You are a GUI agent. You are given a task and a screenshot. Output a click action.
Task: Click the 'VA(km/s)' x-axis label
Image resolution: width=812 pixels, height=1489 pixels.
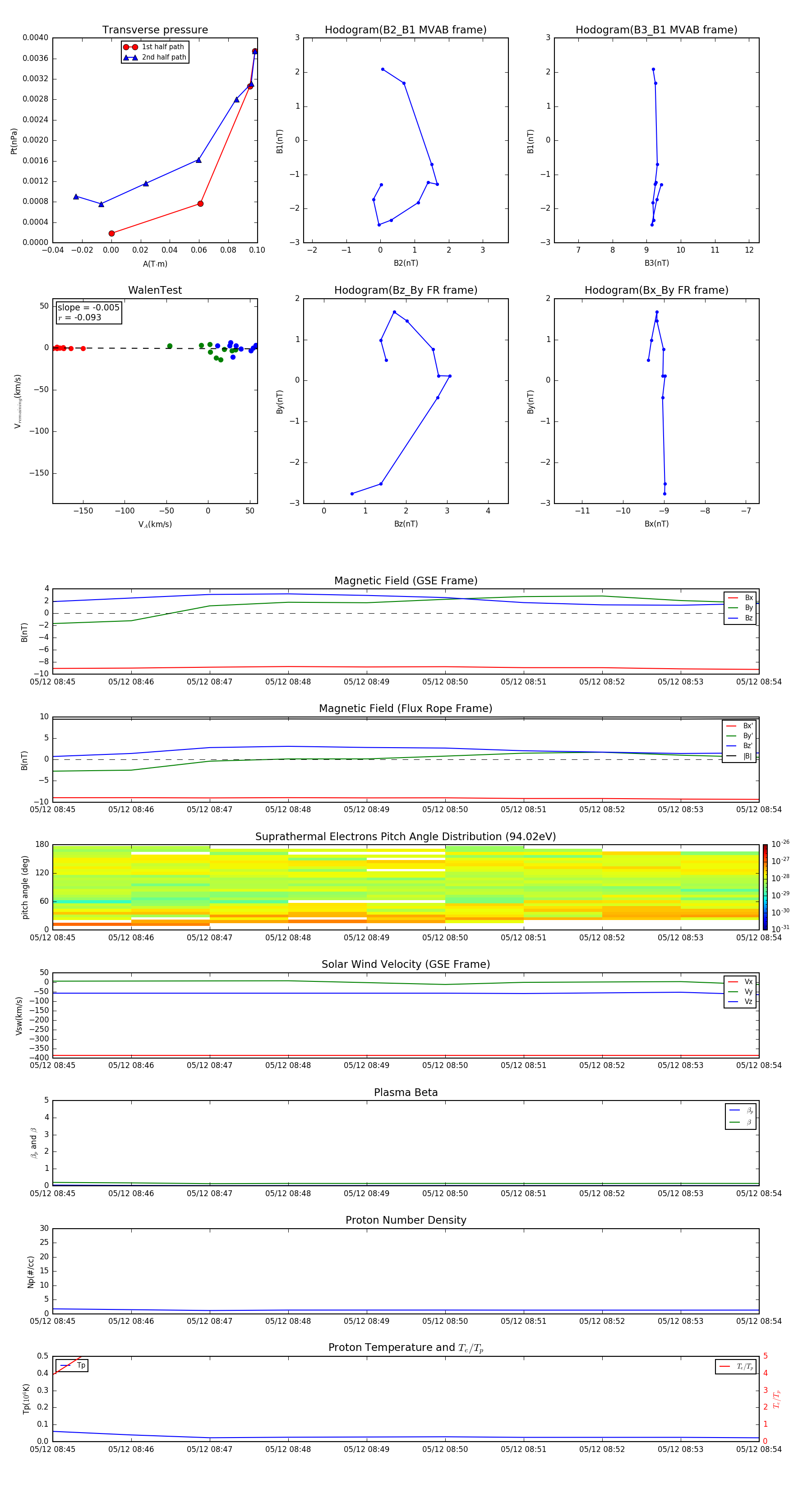click(x=155, y=524)
